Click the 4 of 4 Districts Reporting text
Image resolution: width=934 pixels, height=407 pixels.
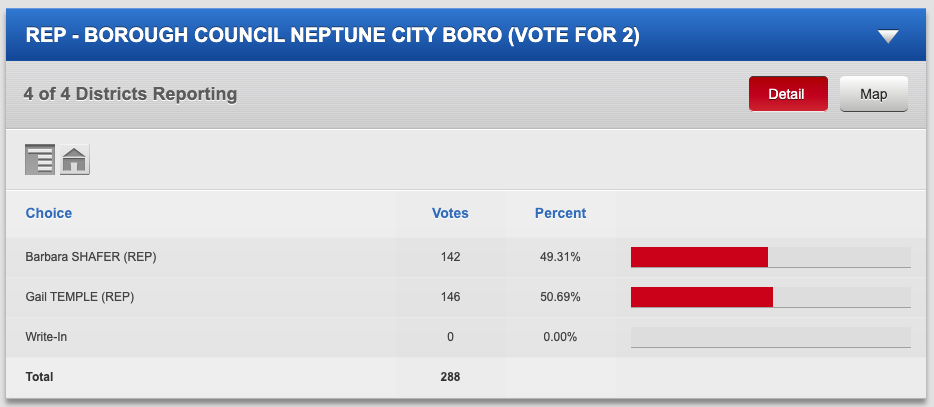(x=130, y=94)
